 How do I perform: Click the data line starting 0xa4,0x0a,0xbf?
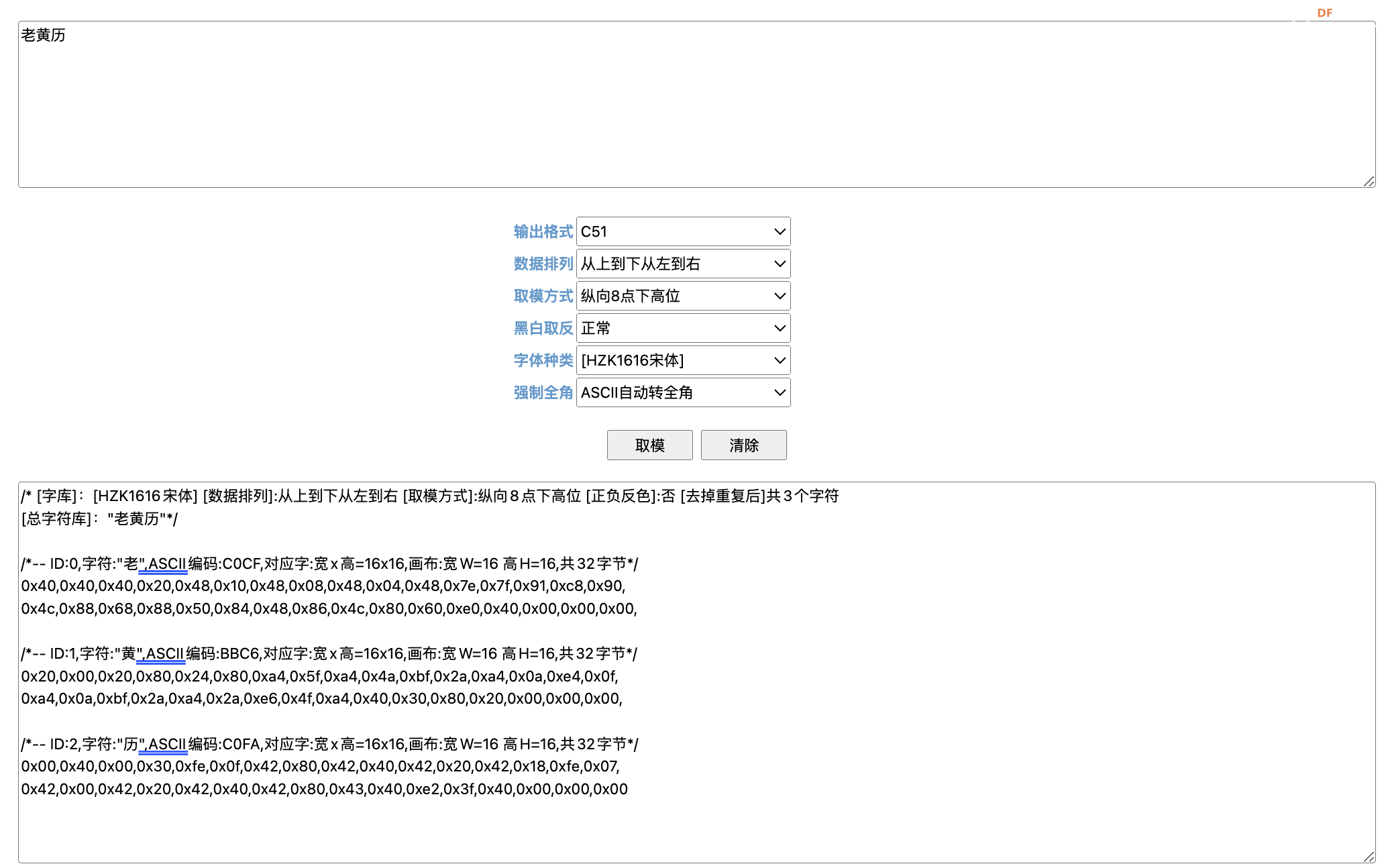coord(322,698)
